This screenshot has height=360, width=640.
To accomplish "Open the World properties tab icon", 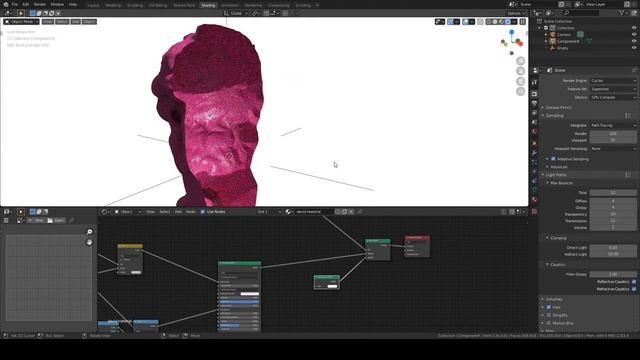I will [x=534, y=131].
